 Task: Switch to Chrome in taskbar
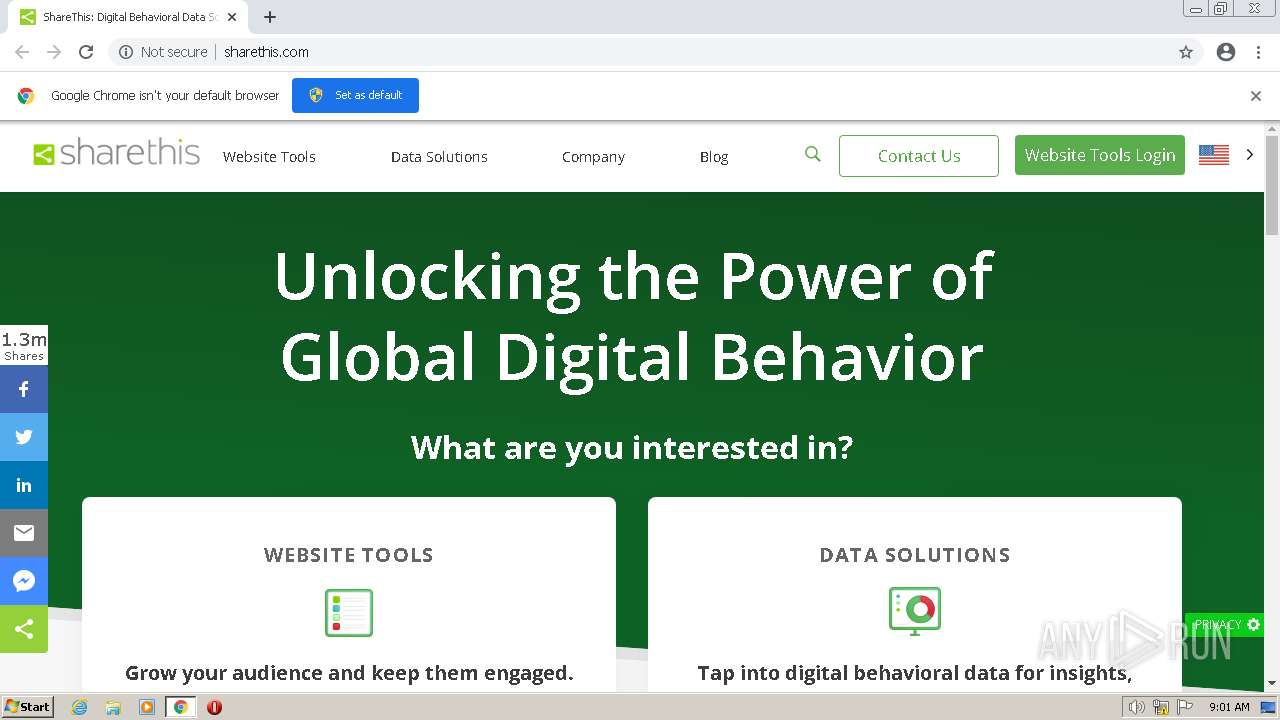pos(181,707)
